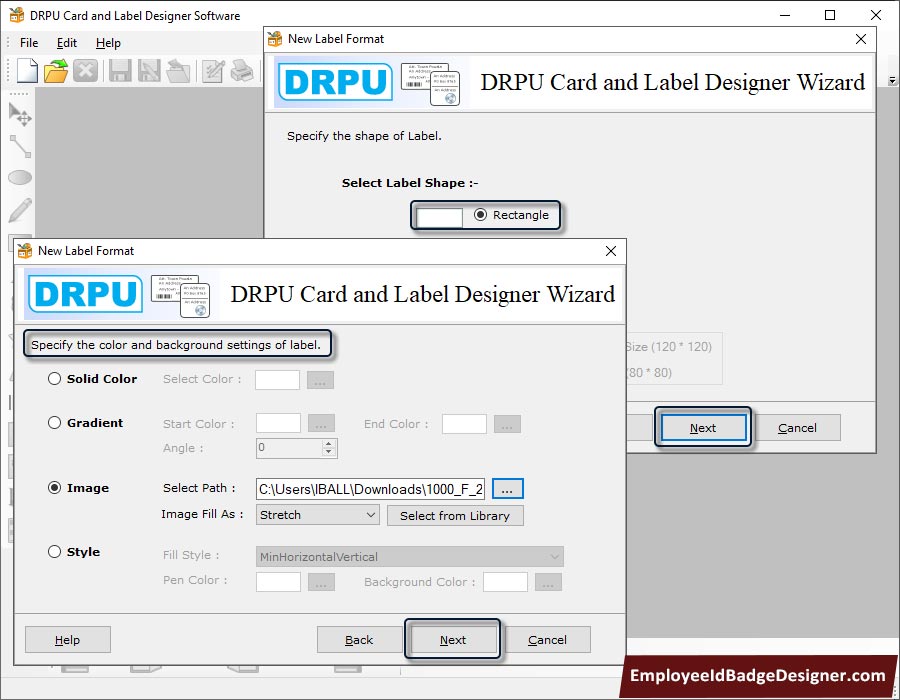Select the Style radio option
The height and width of the screenshot is (700, 900).
coord(54,551)
